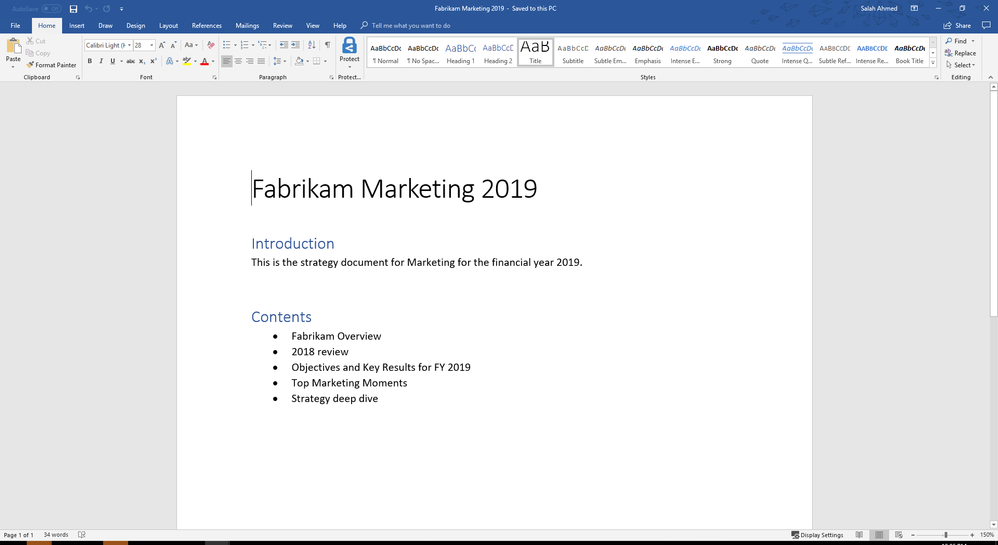Click the bullet list icon
Screen dimensions: 998x545
[227, 45]
